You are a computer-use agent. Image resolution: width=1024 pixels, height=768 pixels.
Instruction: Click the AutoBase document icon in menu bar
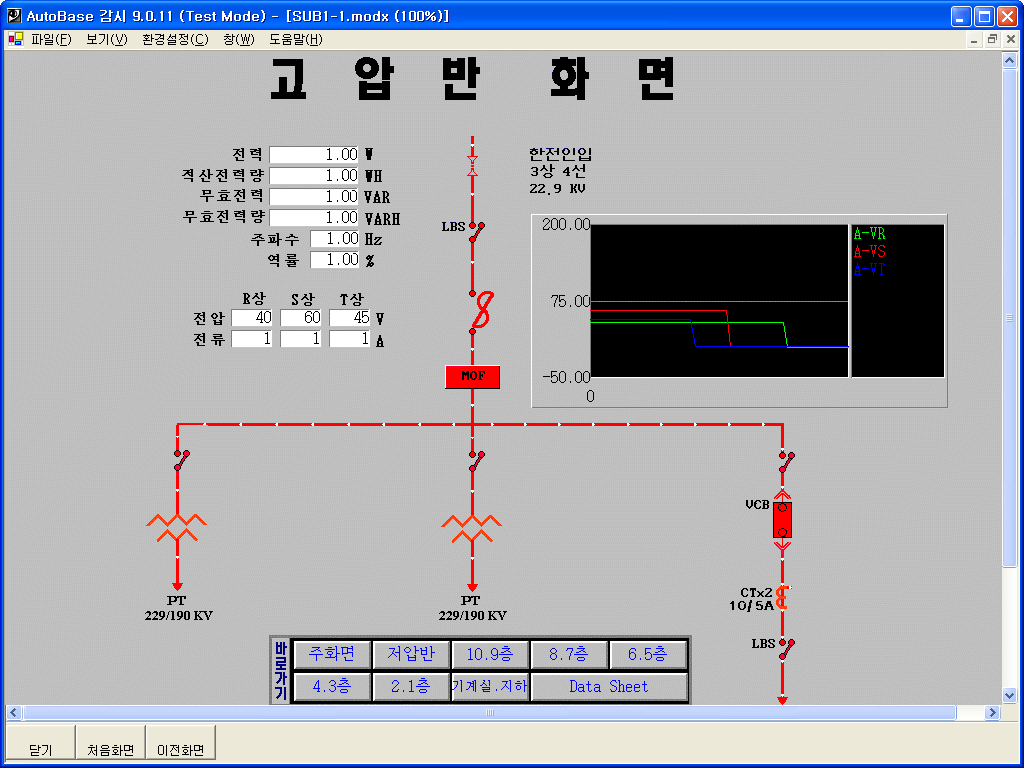(x=15, y=40)
